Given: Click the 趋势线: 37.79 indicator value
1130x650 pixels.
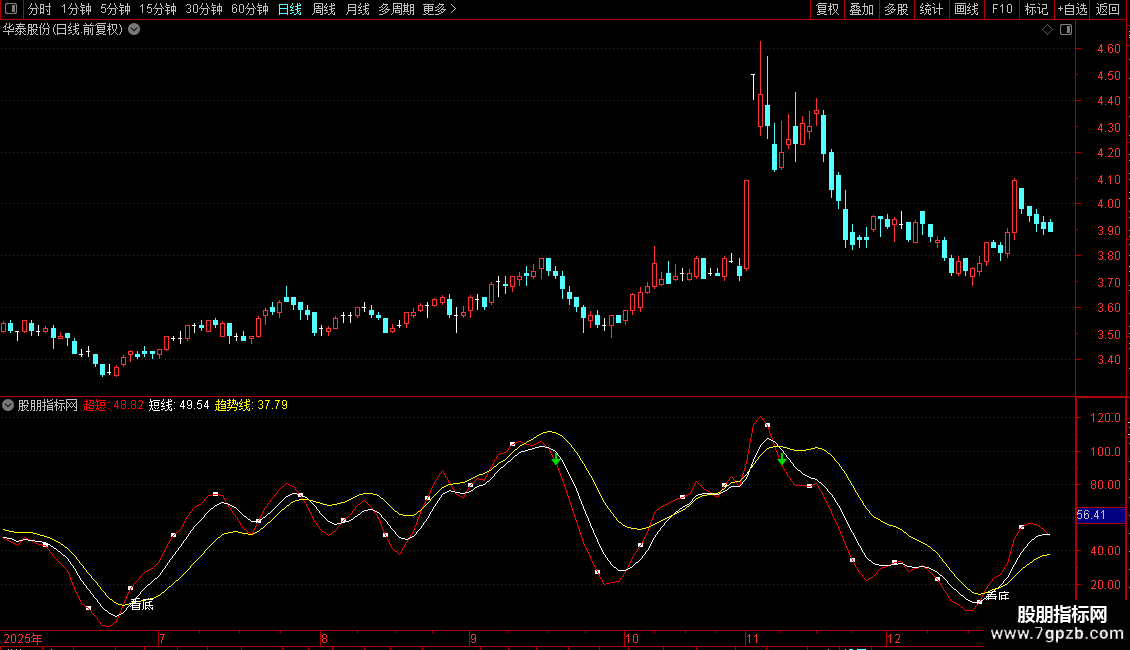Looking at the screenshot, I should coord(252,405).
